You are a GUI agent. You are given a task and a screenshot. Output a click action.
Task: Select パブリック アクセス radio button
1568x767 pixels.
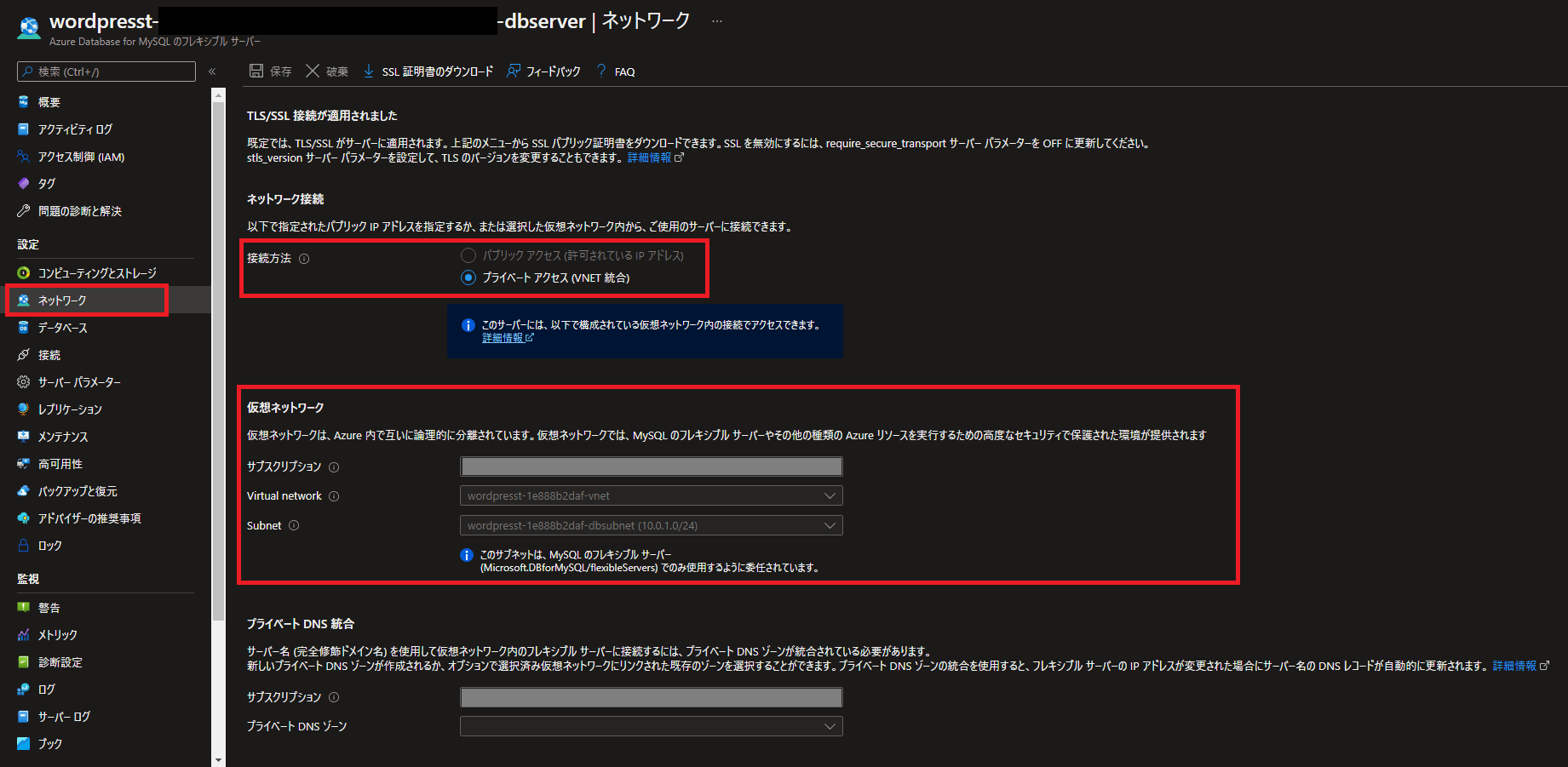(468, 255)
